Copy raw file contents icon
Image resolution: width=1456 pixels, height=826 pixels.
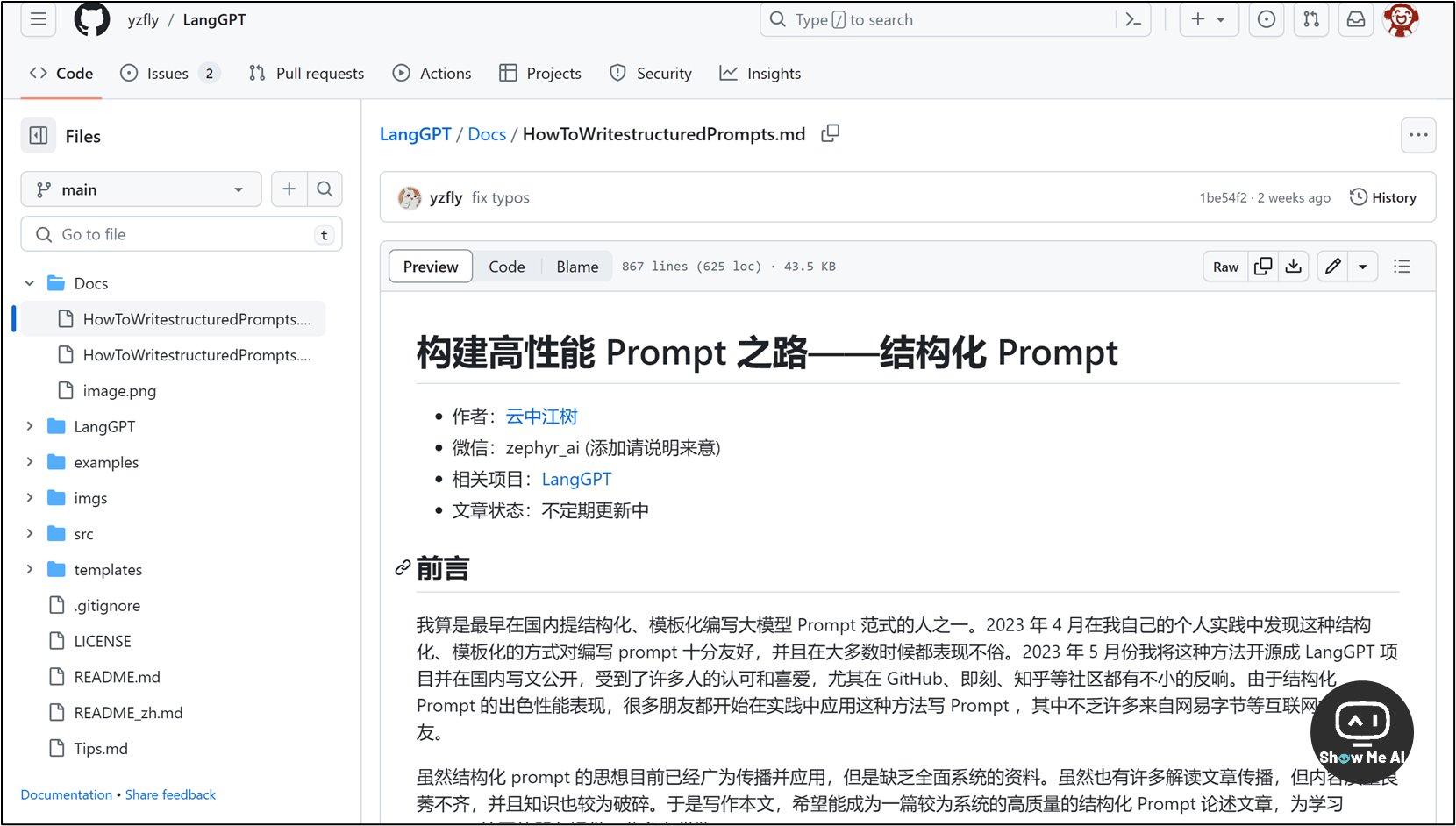click(1263, 266)
